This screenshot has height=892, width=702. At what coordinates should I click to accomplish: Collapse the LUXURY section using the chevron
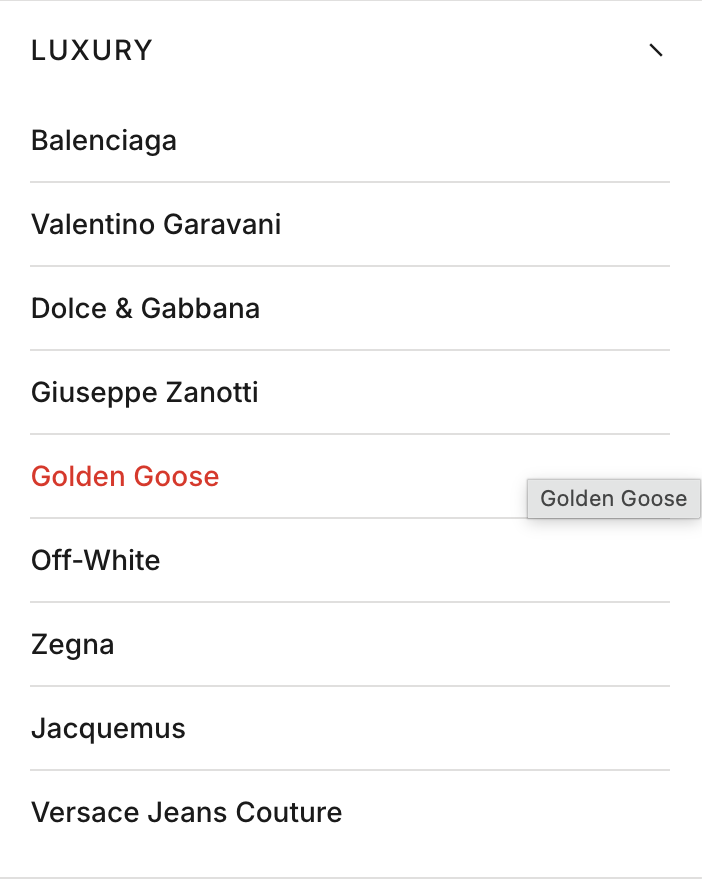pos(656,51)
